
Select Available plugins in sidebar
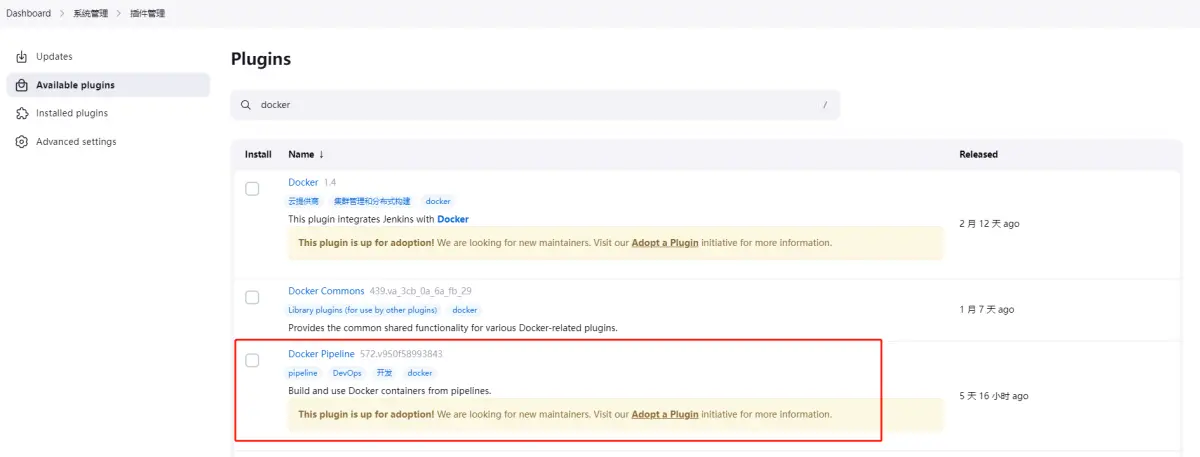pyautogui.click(x=108, y=85)
